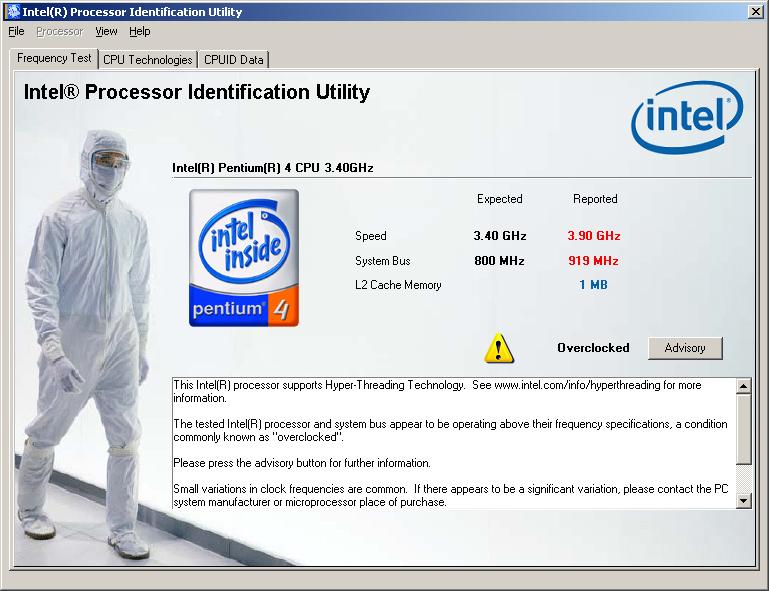Click the Intel Inside Pentium 4 badge
This screenshot has height=591, width=769.
pos(244,258)
